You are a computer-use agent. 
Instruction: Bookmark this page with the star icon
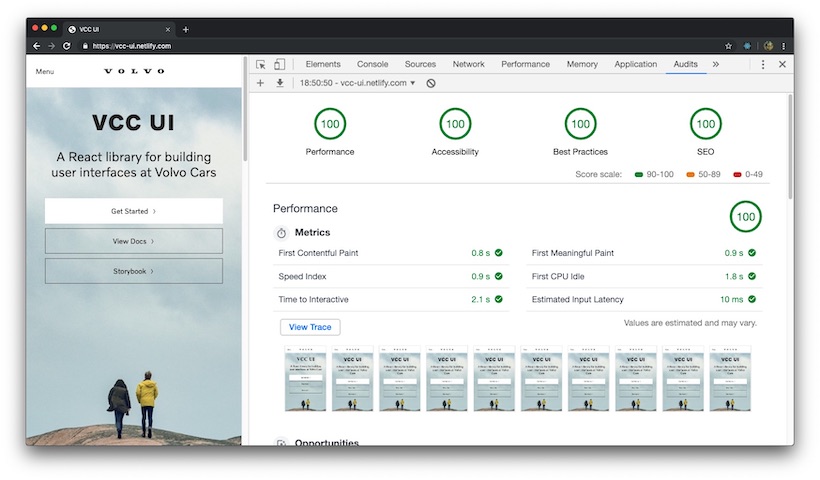tap(728, 46)
